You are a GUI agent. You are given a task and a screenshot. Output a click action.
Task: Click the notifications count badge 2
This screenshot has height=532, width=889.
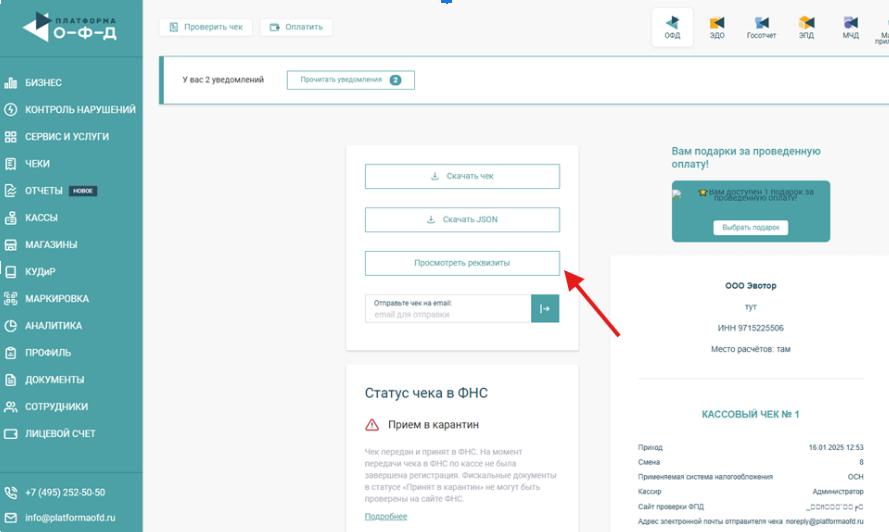[x=395, y=80]
